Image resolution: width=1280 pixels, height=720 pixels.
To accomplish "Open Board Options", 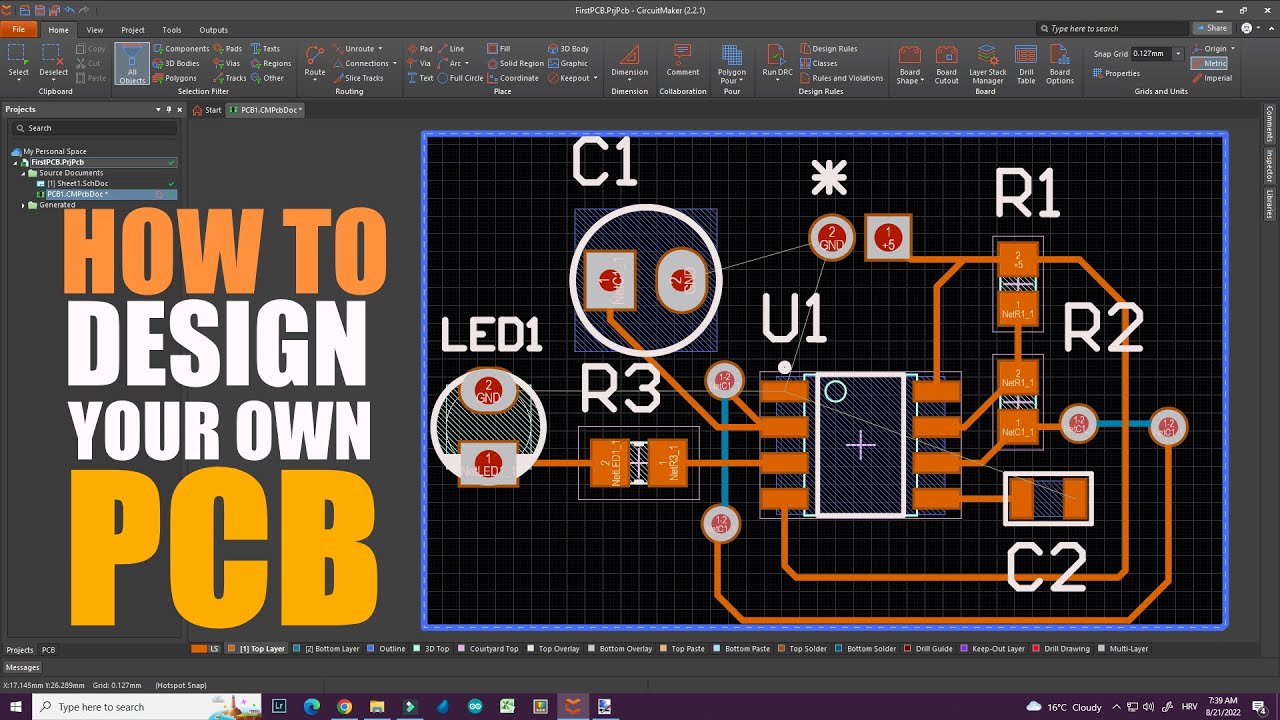I will pos(1060,64).
